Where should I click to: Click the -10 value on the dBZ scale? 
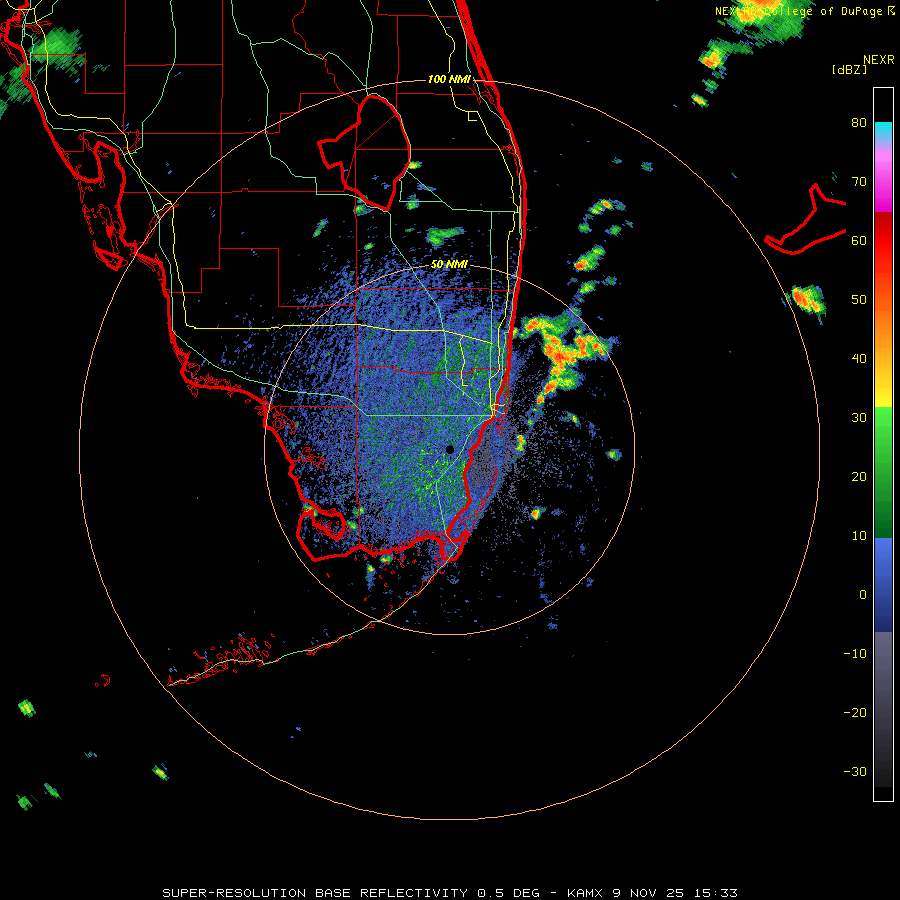click(x=855, y=654)
